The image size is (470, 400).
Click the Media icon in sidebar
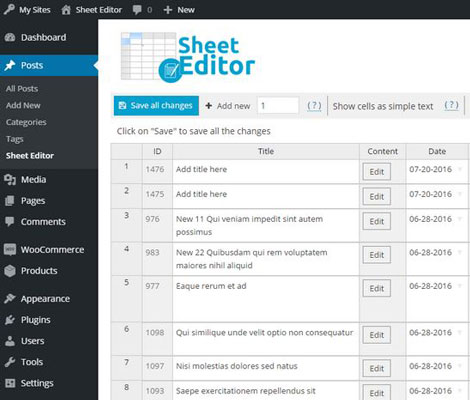point(10,180)
